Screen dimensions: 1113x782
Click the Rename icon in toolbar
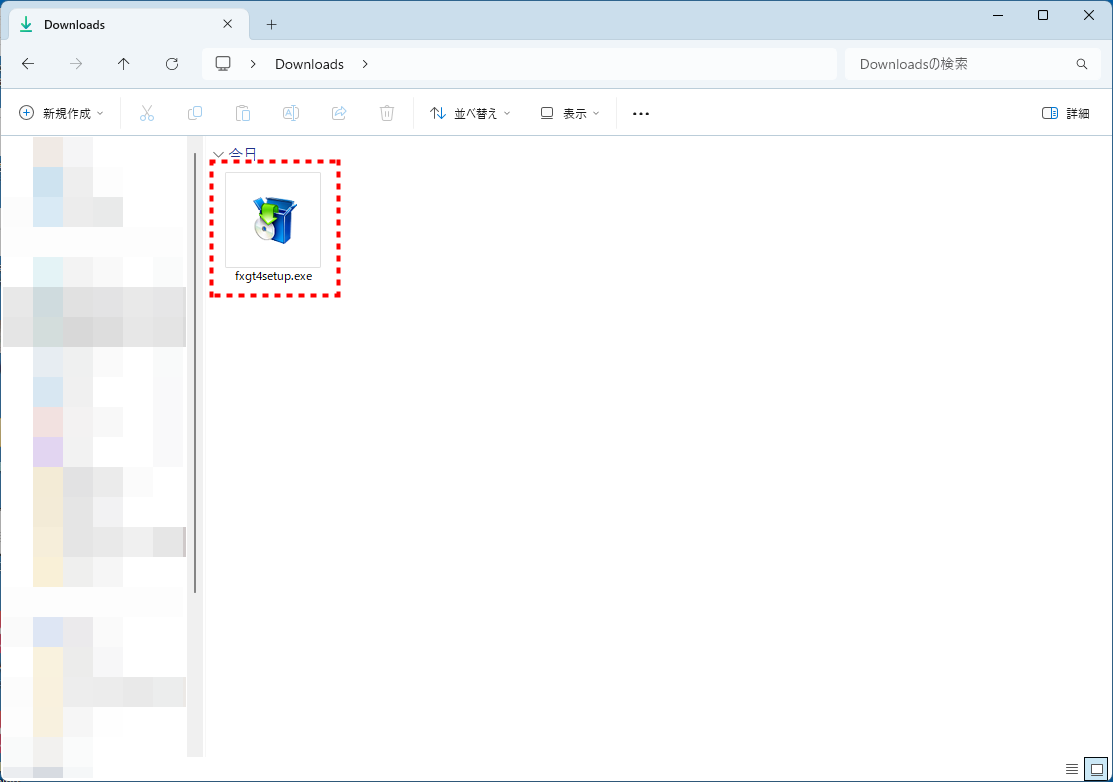[291, 114]
